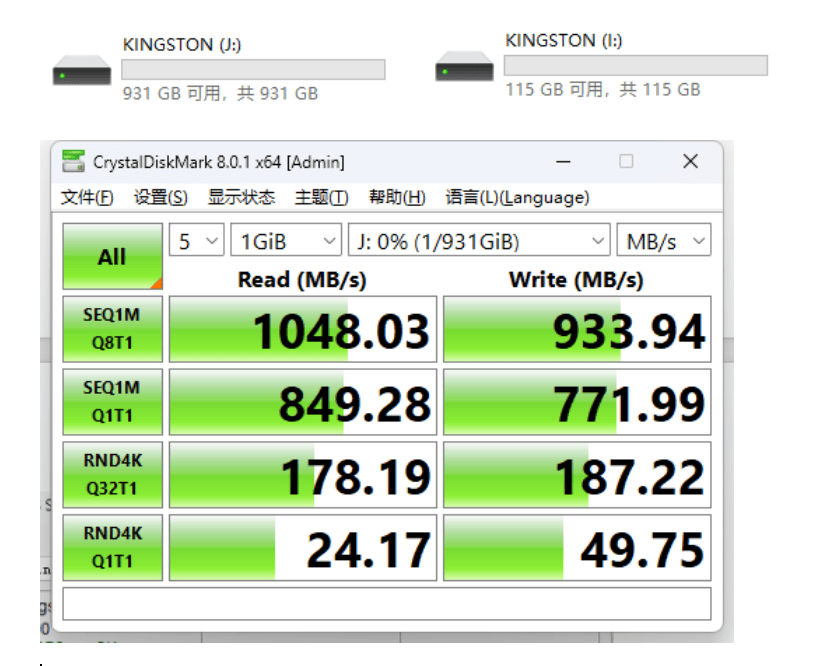Click the Write (MB/s) column header

(576, 279)
